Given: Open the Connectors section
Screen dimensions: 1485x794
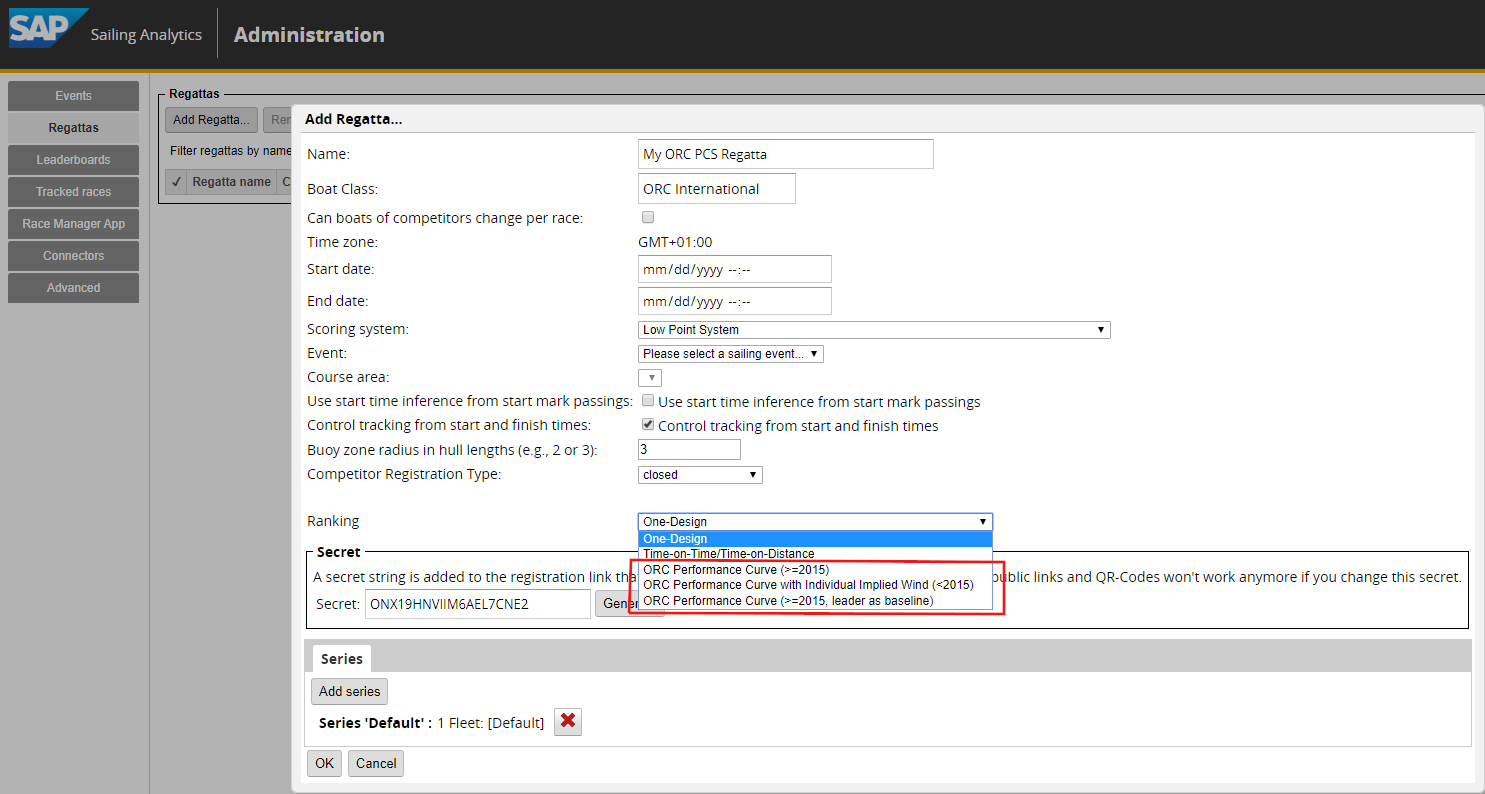Looking at the screenshot, I should (73, 256).
